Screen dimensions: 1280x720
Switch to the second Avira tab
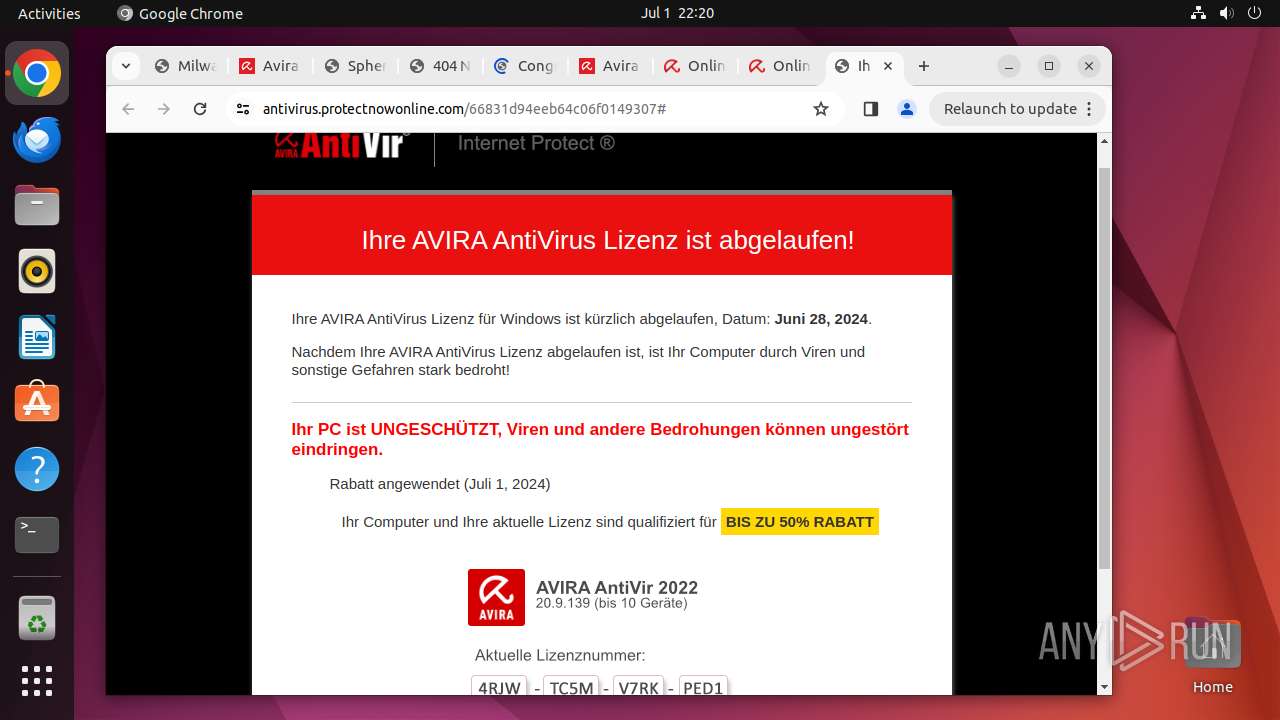(x=610, y=66)
